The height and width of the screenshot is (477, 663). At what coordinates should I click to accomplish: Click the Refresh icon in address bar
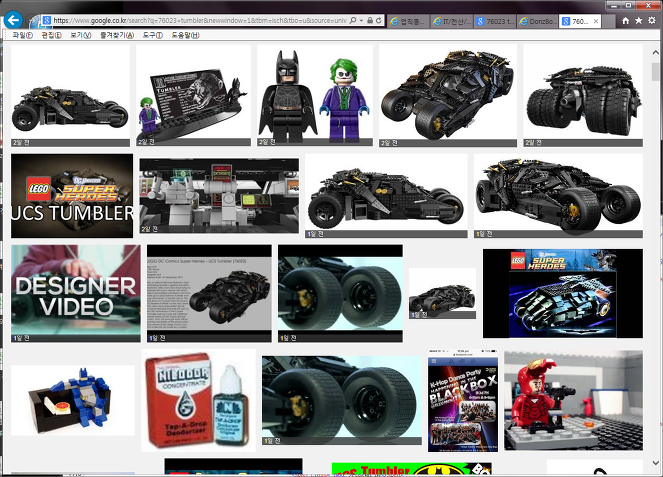point(379,20)
